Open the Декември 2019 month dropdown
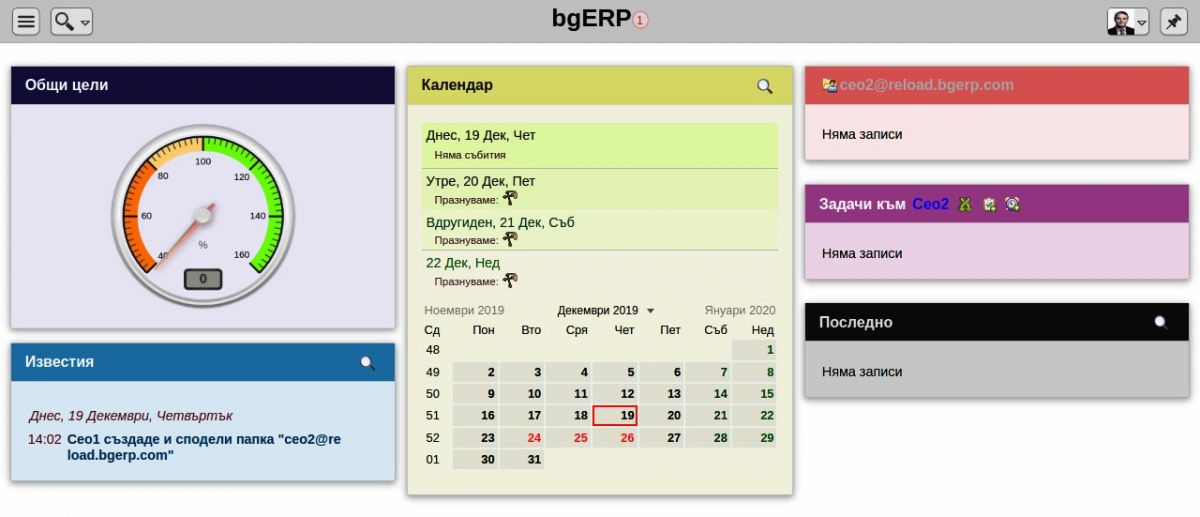The width and height of the screenshot is (1200, 517). (606, 310)
